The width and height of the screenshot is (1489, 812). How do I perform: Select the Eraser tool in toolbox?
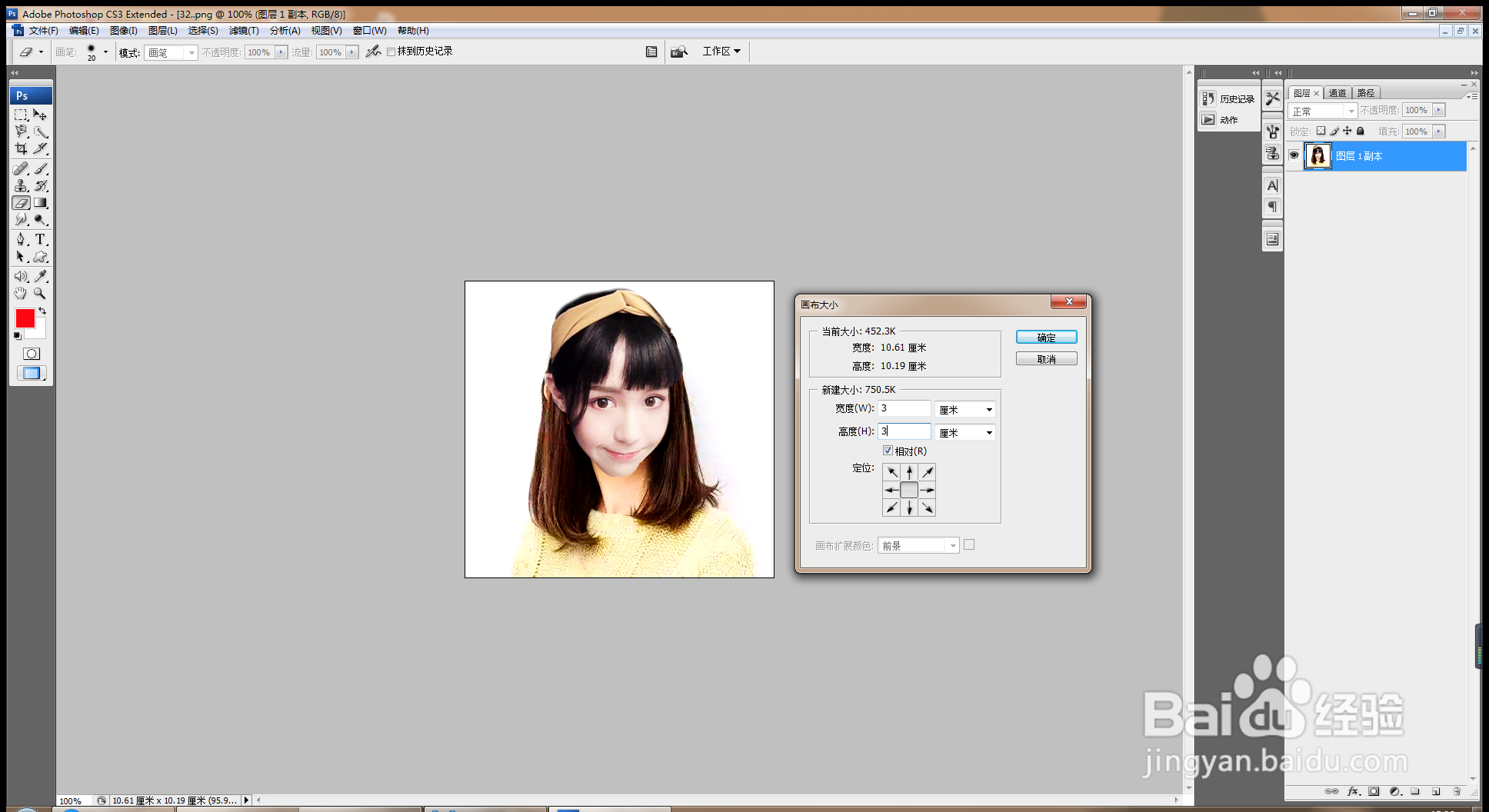(21, 203)
